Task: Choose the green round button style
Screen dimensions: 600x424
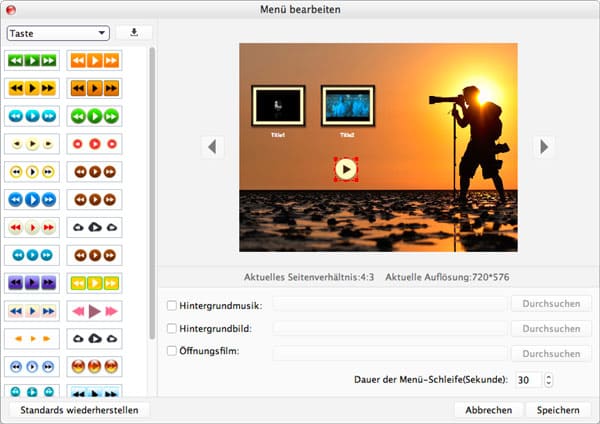Action: click(94, 116)
